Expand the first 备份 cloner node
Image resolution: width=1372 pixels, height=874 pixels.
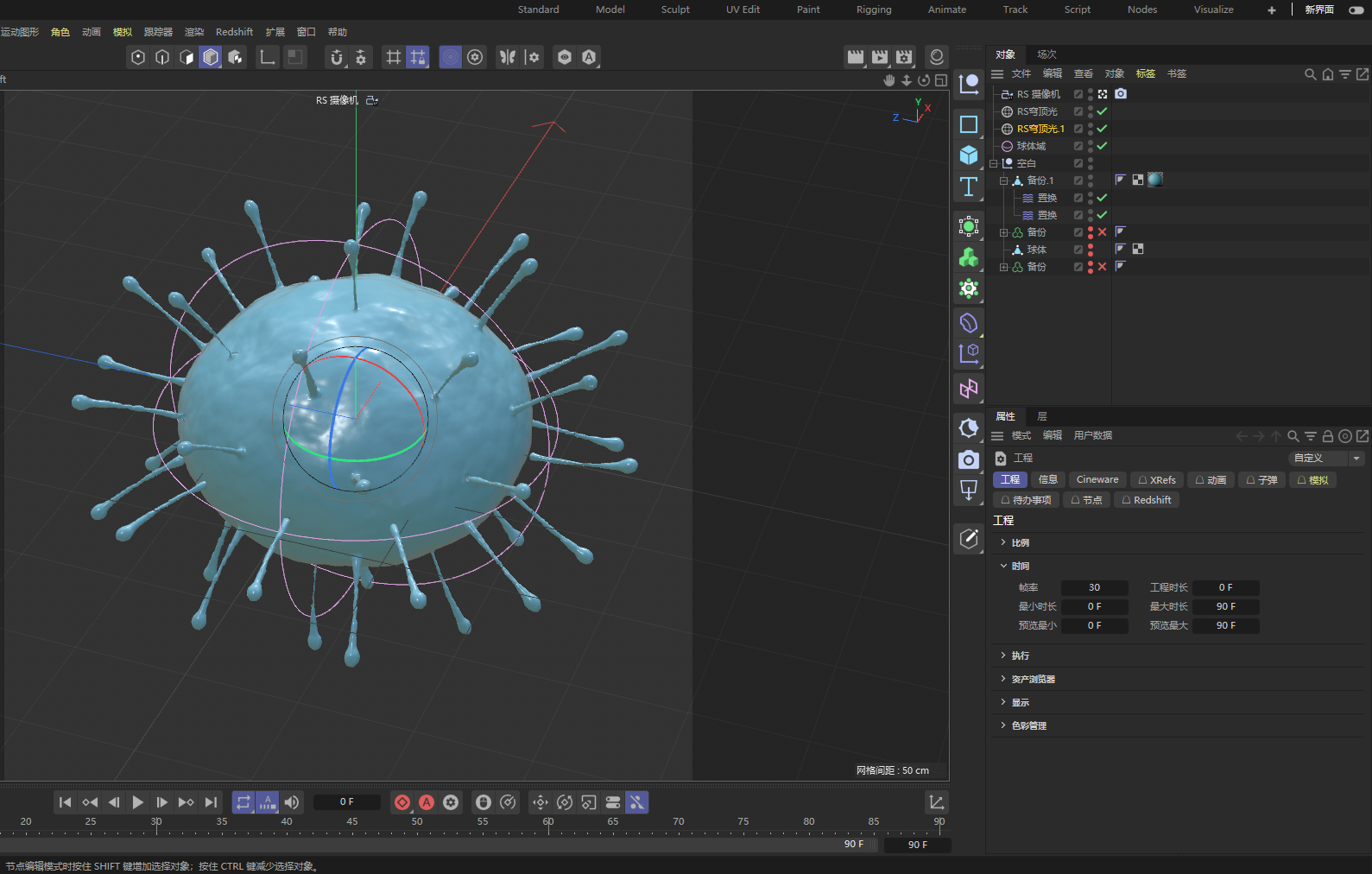pyautogui.click(x=1003, y=232)
